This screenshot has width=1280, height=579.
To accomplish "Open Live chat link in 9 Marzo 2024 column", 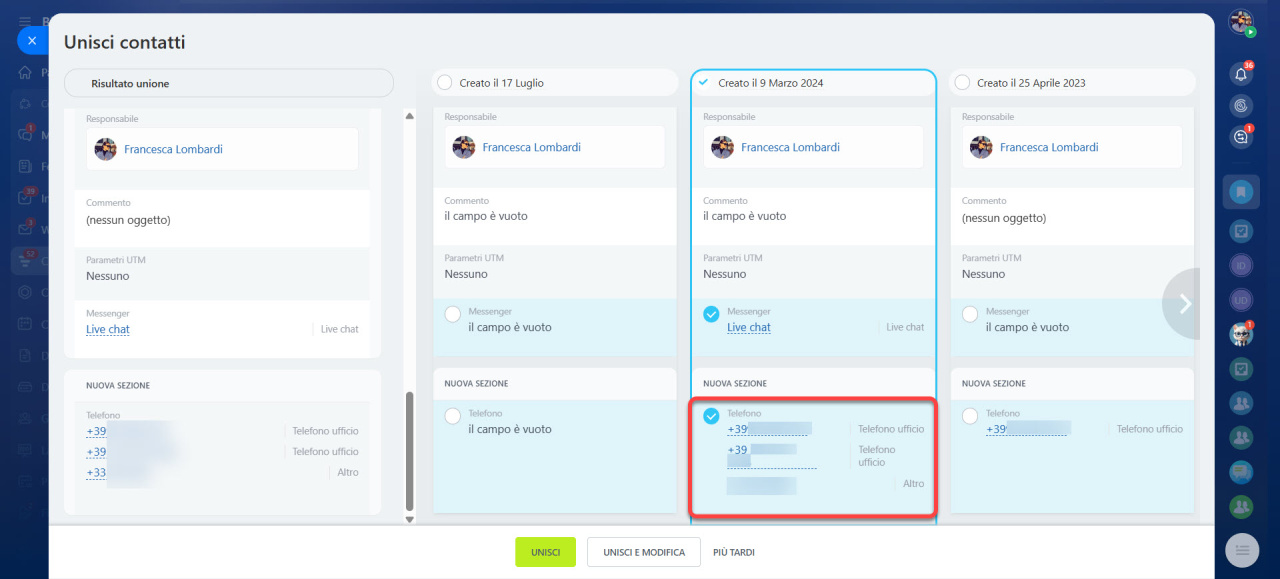I will point(749,327).
